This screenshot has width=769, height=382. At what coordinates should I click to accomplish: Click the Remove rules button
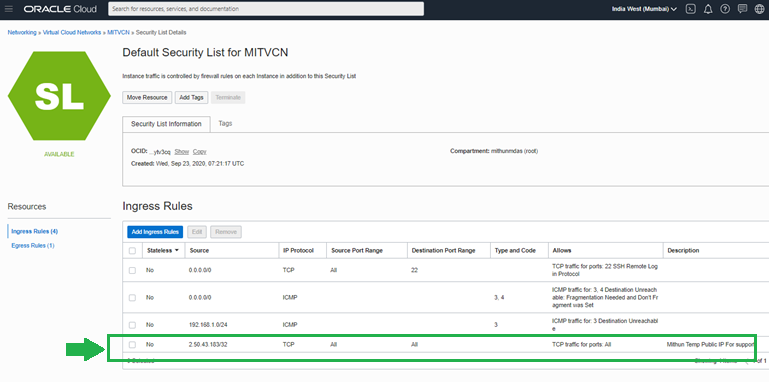click(226, 232)
